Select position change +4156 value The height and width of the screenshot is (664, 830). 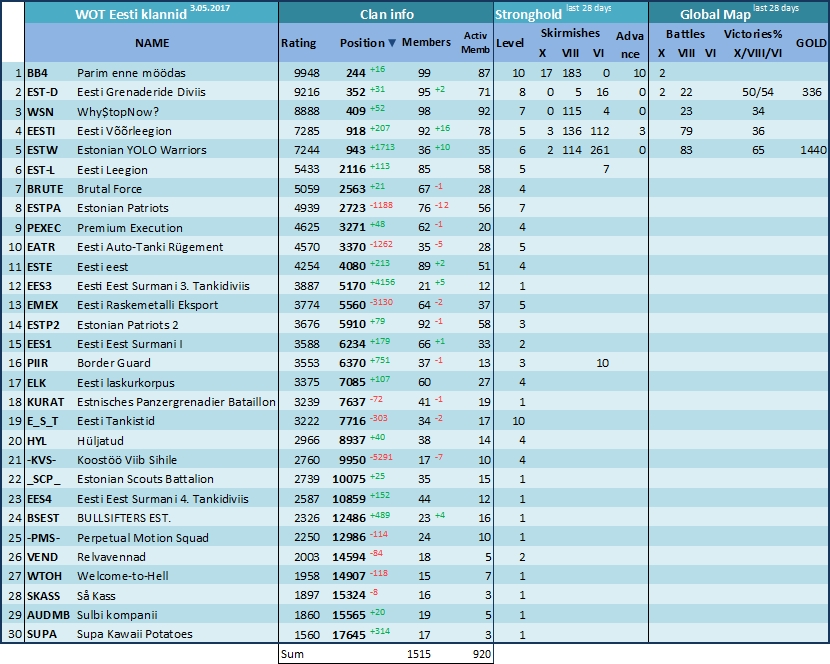[382, 282]
